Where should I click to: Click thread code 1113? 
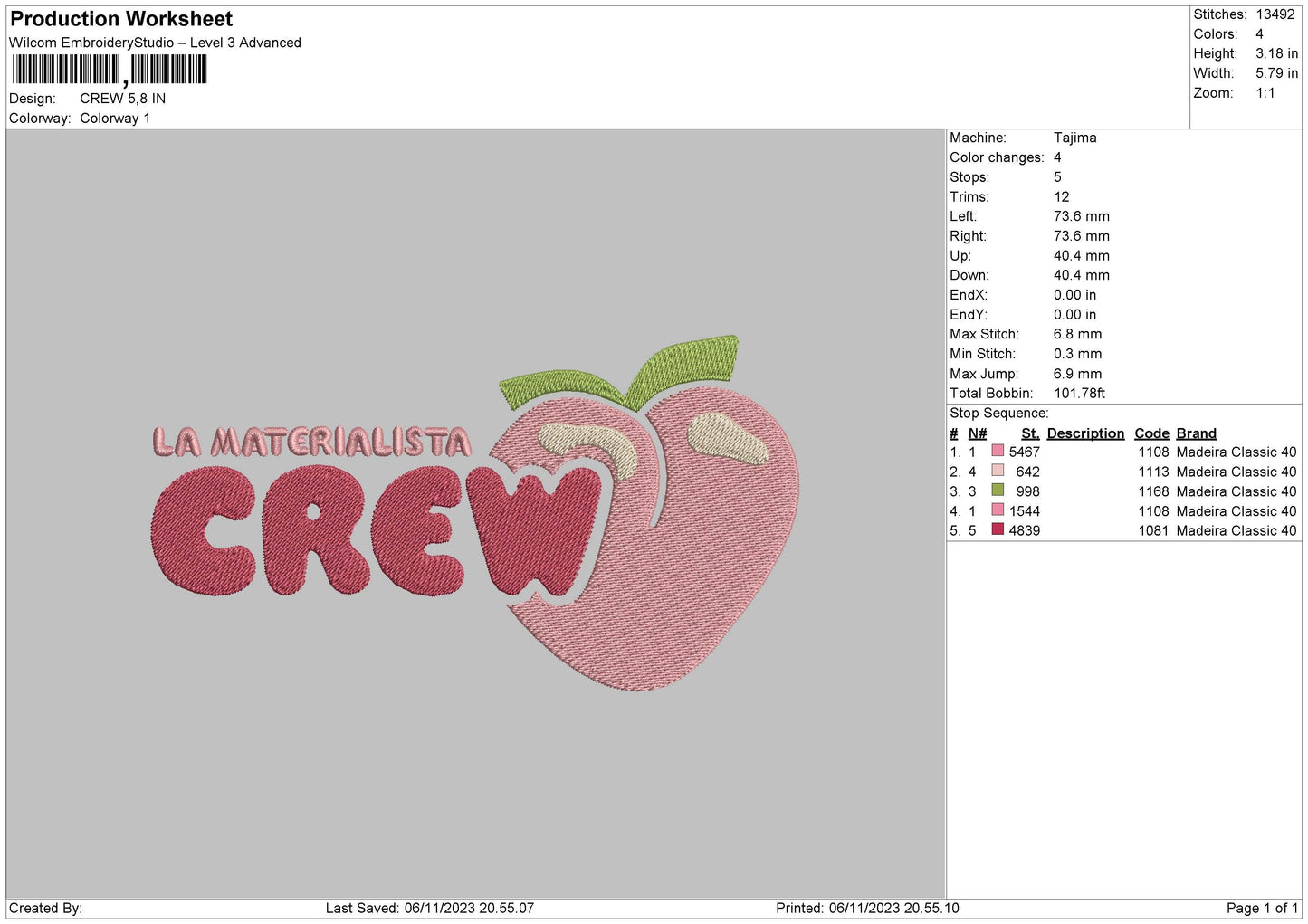tap(1154, 472)
